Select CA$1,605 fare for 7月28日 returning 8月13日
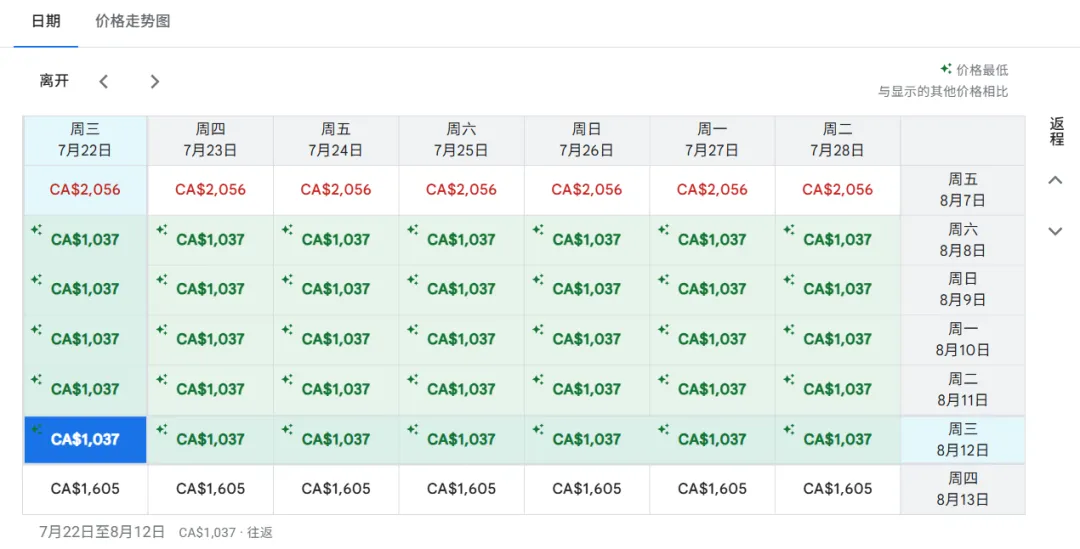 click(x=838, y=489)
